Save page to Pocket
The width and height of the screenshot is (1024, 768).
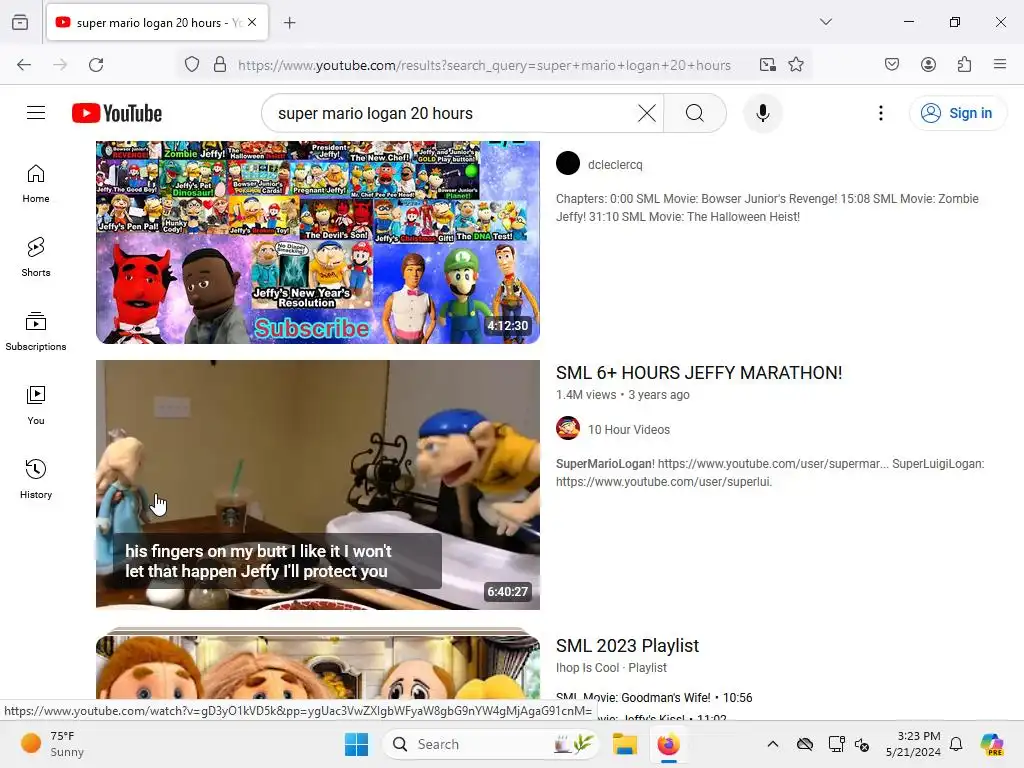tap(891, 65)
